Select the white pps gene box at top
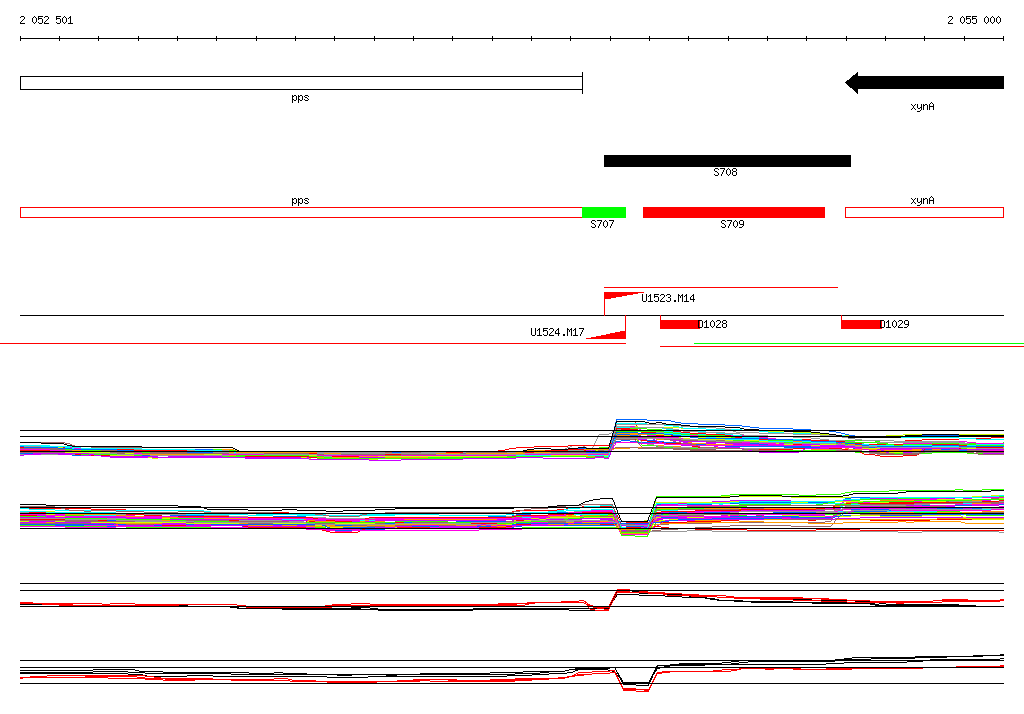Viewport: 1024px width, 714px height. click(x=301, y=83)
